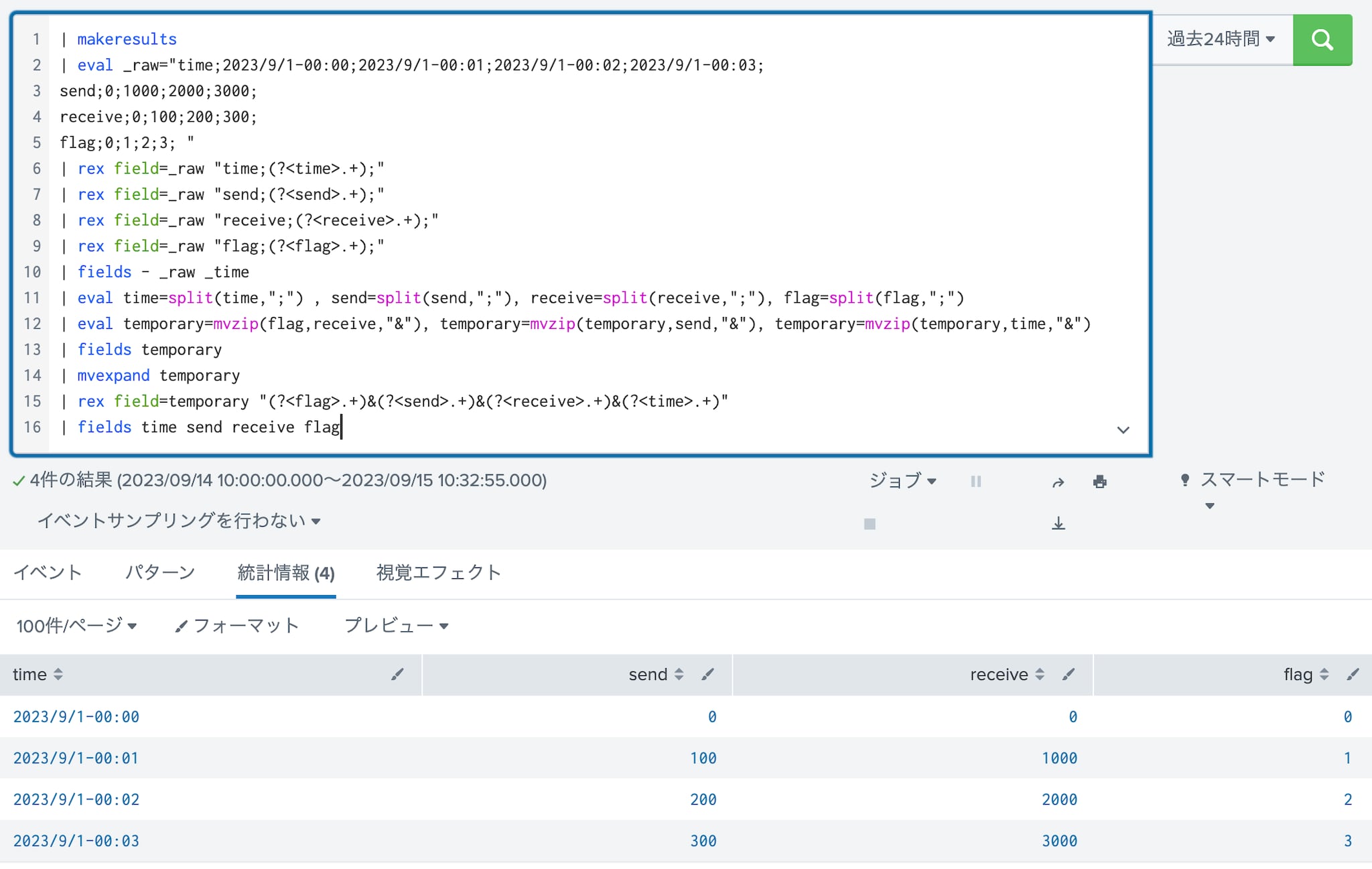The width and height of the screenshot is (1372, 869).
Task: Edit the receive column with pencil icon
Action: [1069, 675]
